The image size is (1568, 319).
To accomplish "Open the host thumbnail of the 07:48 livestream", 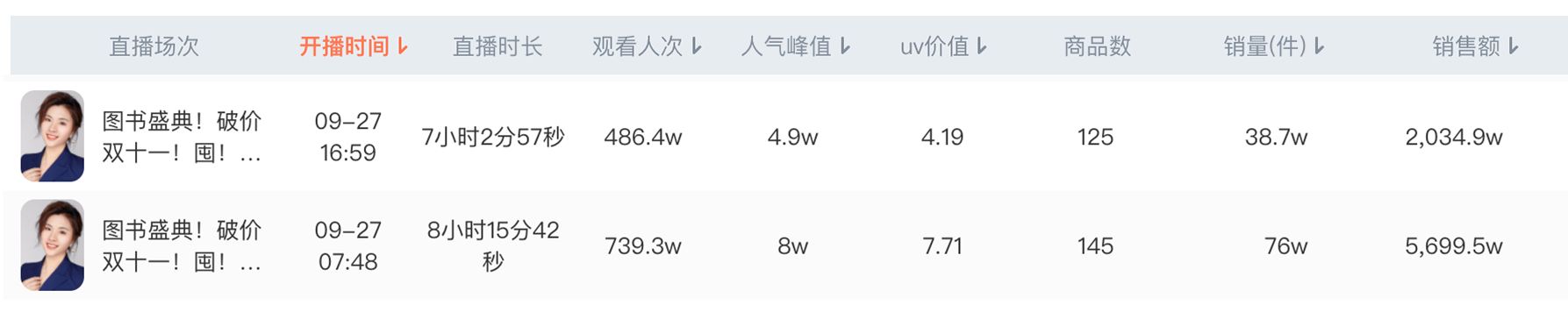I will [53, 245].
